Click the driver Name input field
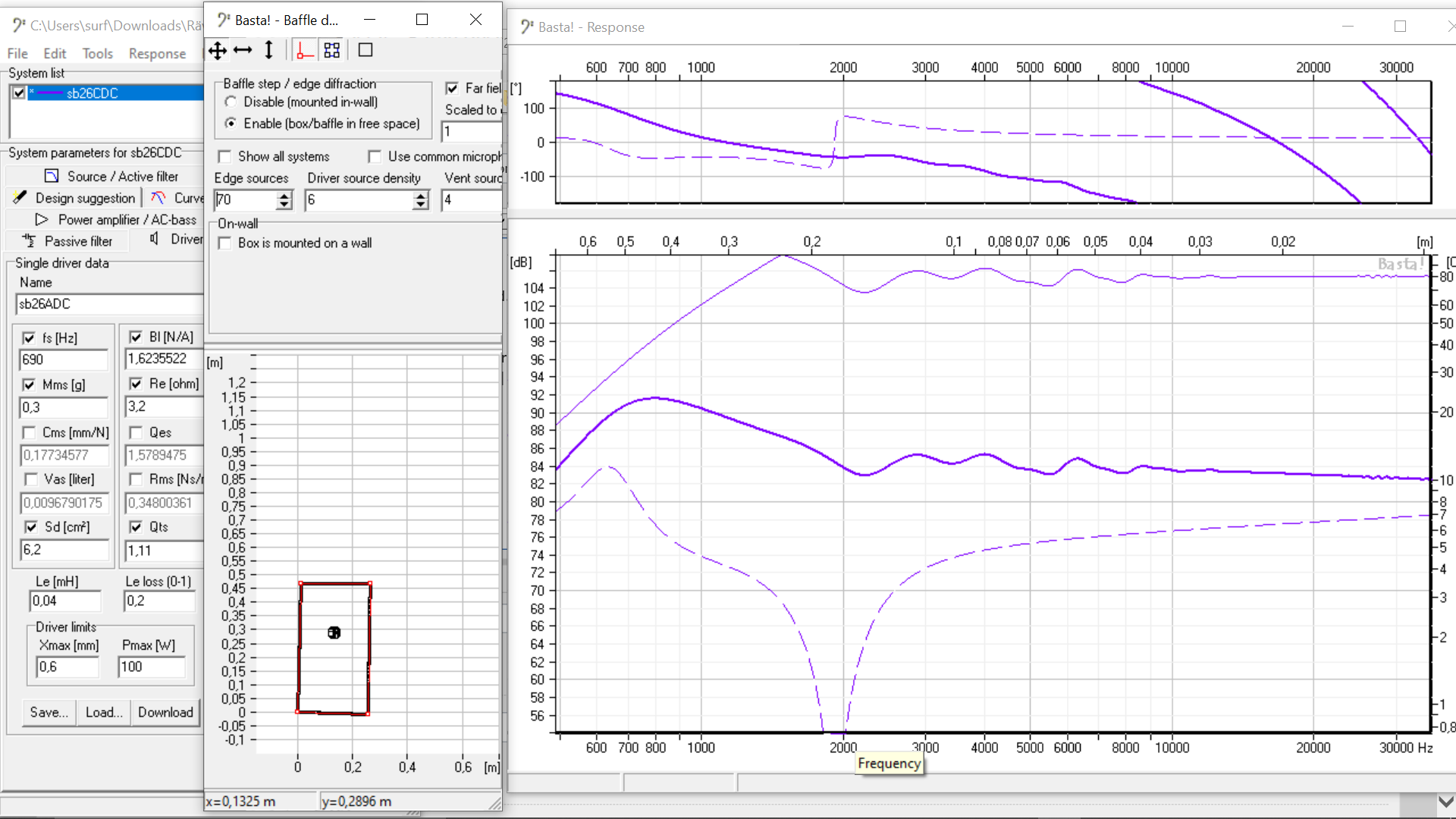 click(x=109, y=304)
